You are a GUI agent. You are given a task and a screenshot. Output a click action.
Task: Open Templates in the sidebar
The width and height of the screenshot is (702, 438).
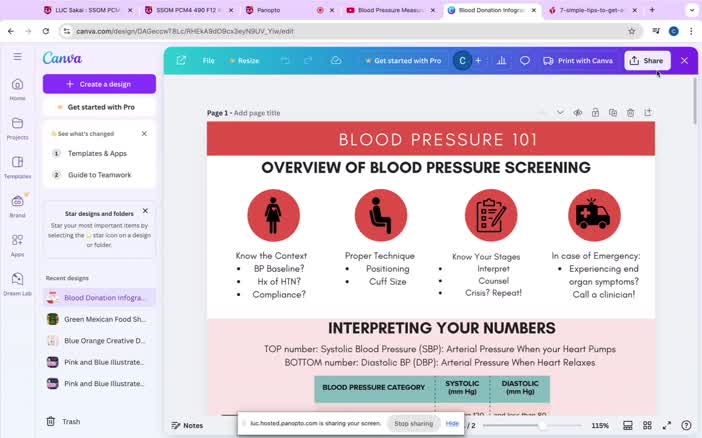pos(17,167)
